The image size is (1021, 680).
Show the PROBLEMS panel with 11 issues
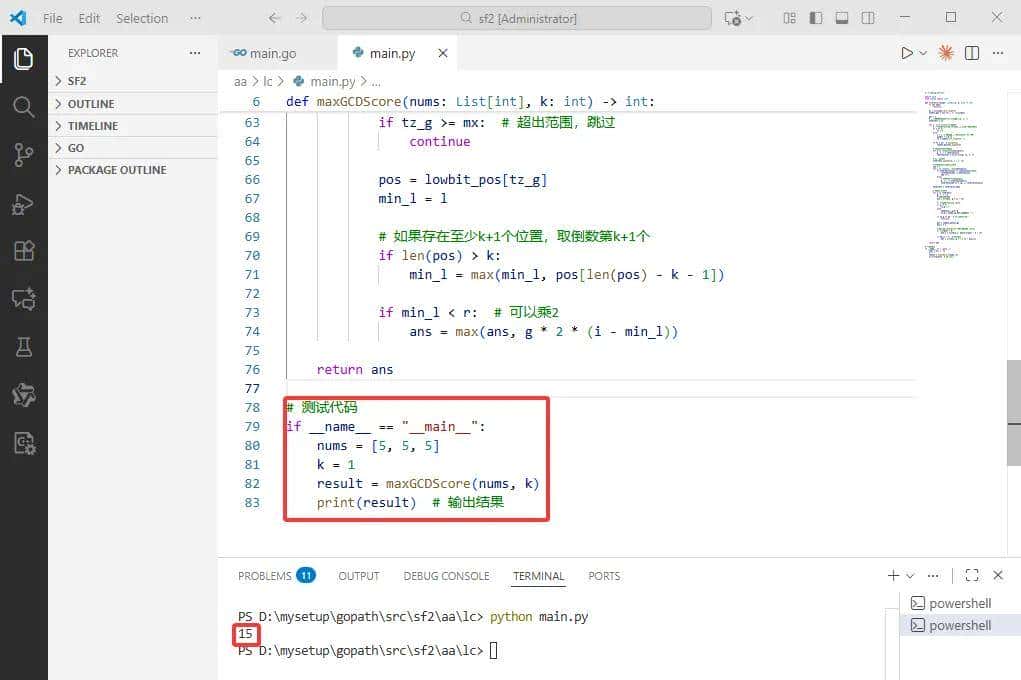click(267, 576)
